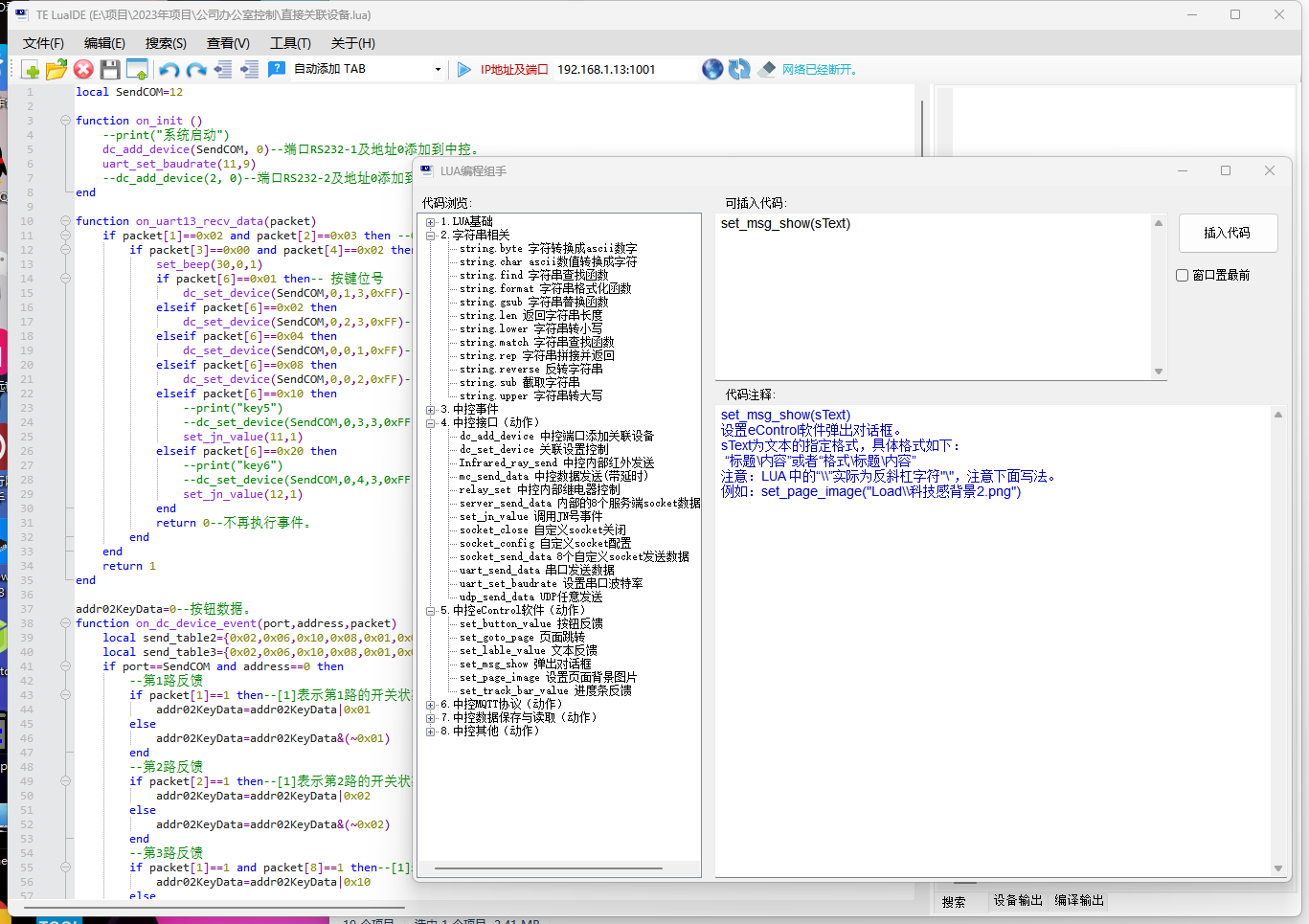The height and width of the screenshot is (924, 1309).
Task: Open the 文件(F) menu
Action: pyautogui.click(x=43, y=43)
